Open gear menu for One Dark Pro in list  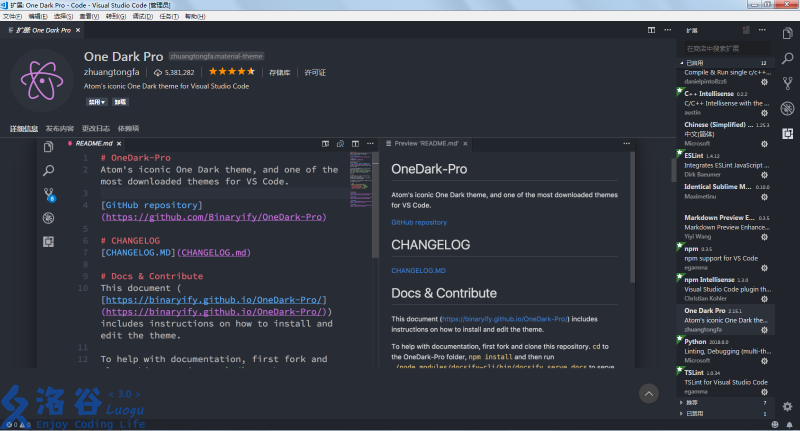click(x=764, y=330)
